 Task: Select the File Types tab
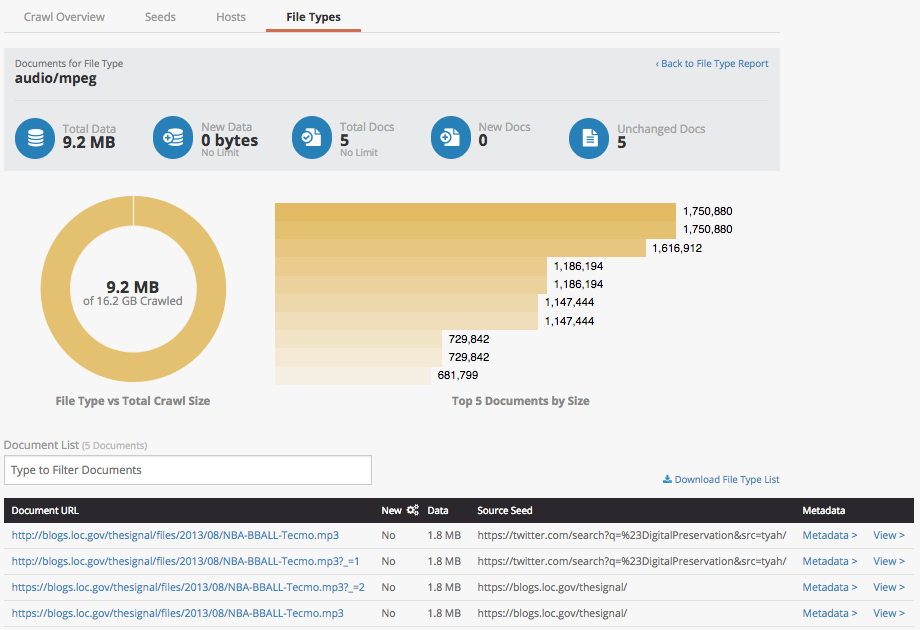313,17
